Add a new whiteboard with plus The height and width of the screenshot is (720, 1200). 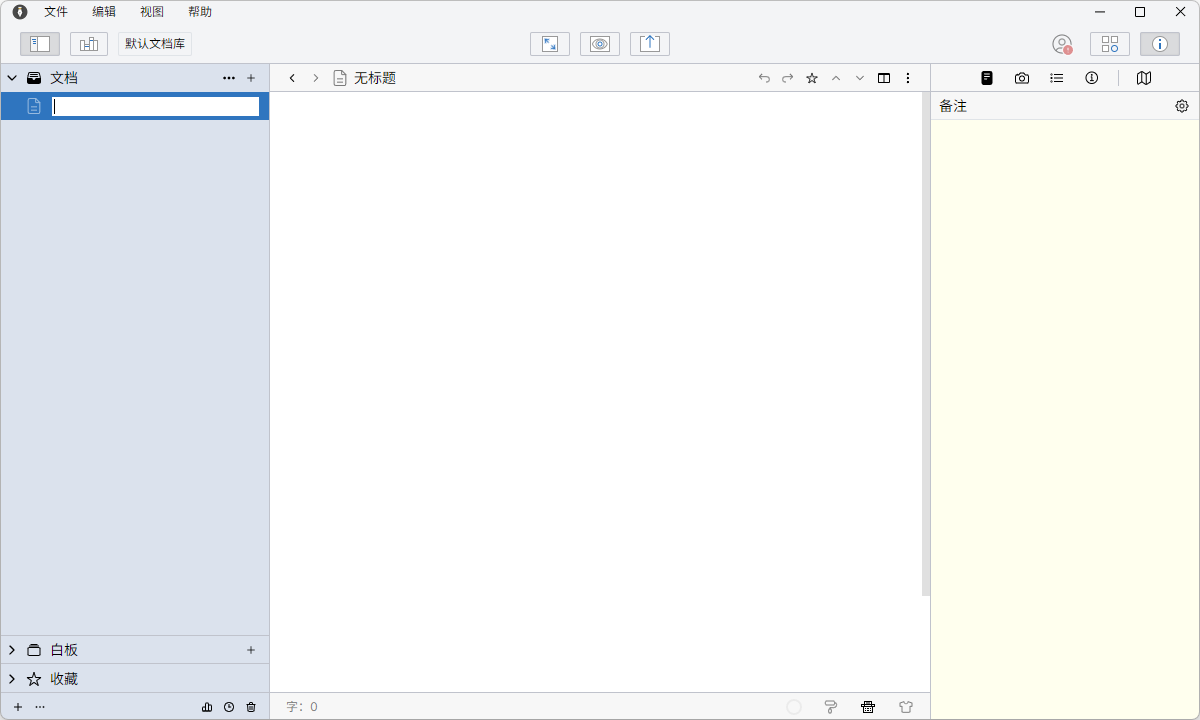point(251,650)
